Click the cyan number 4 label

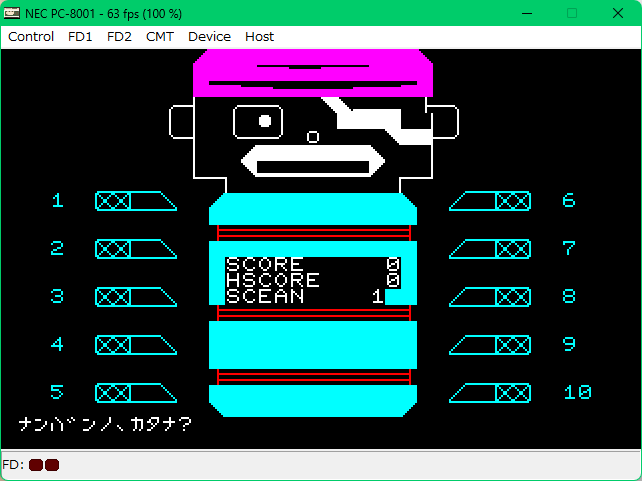click(57, 344)
